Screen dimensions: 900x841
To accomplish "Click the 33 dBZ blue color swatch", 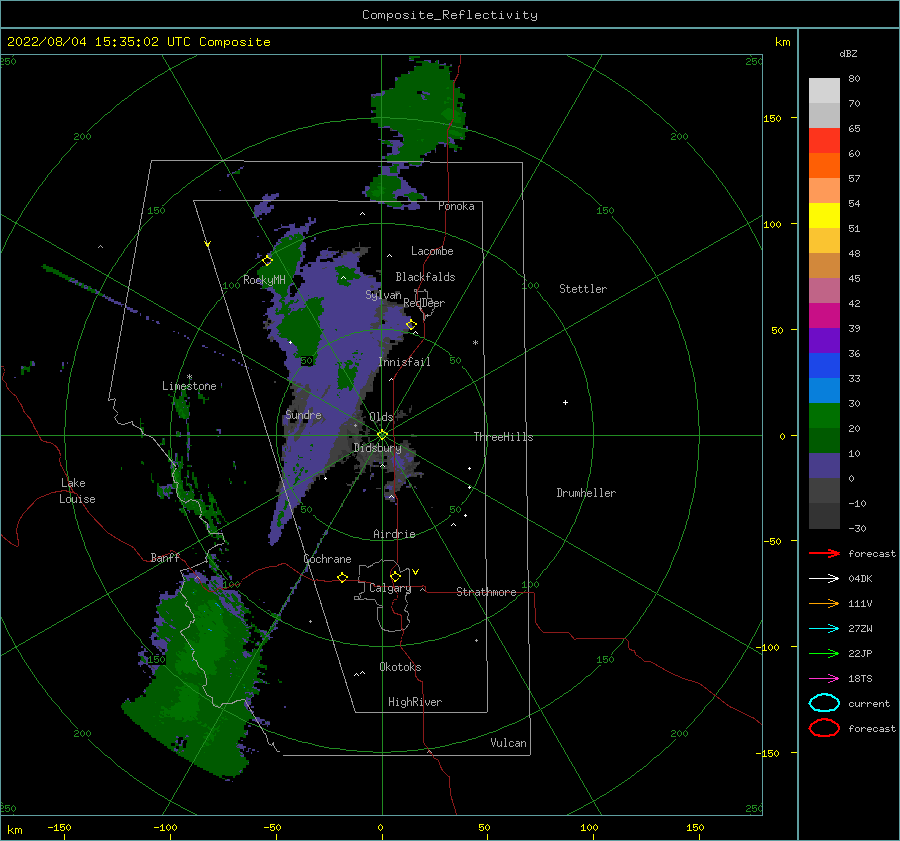I will [x=824, y=390].
